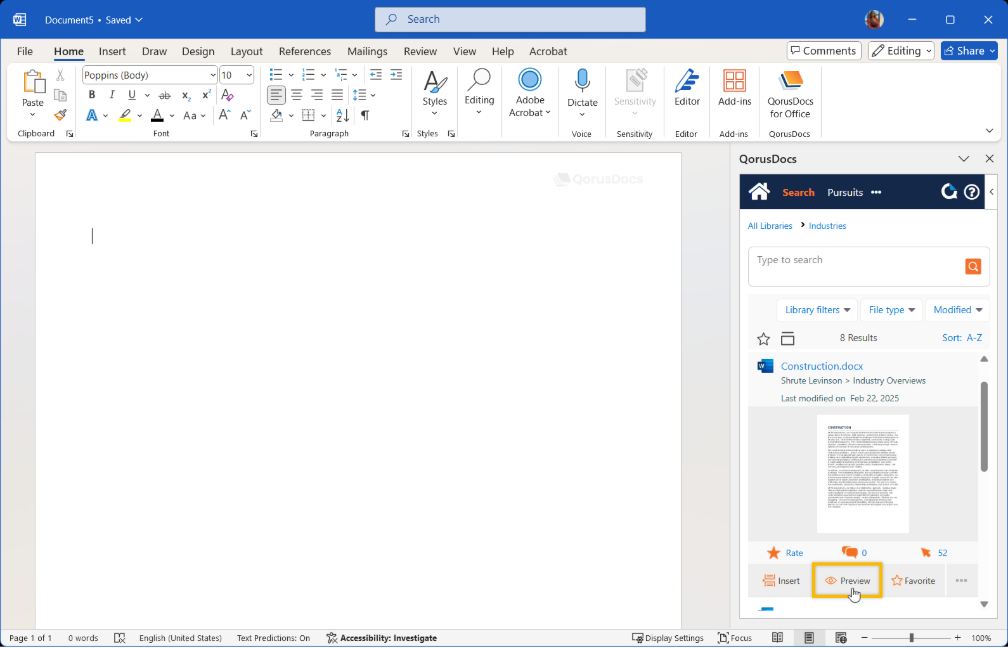This screenshot has height=648, width=1008.
Task: Open the Construction.docx link
Action: (822, 366)
